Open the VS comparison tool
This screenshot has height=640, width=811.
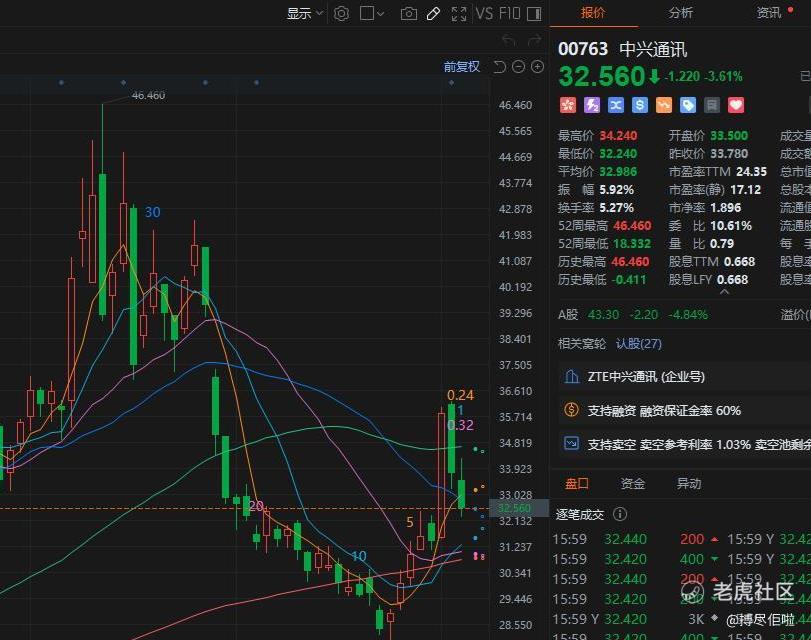coord(484,13)
